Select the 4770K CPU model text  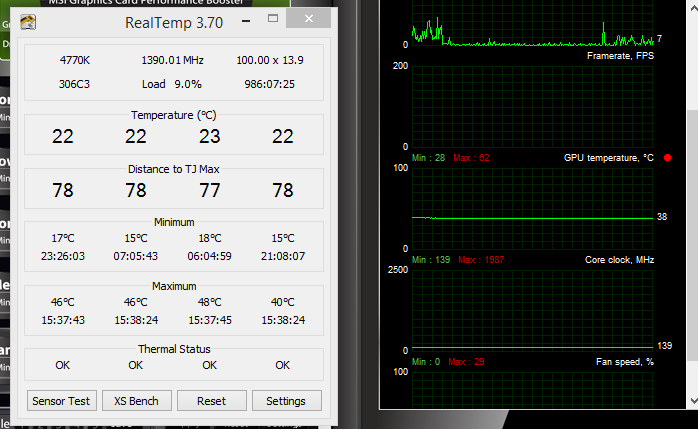[75, 60]
